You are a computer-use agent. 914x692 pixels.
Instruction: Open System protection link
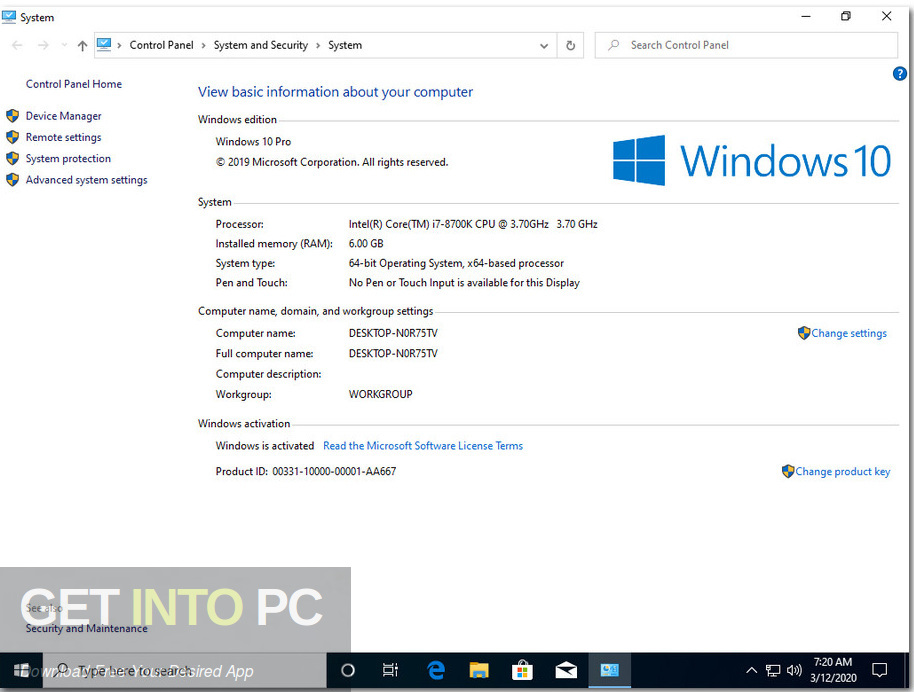[68, 159]
